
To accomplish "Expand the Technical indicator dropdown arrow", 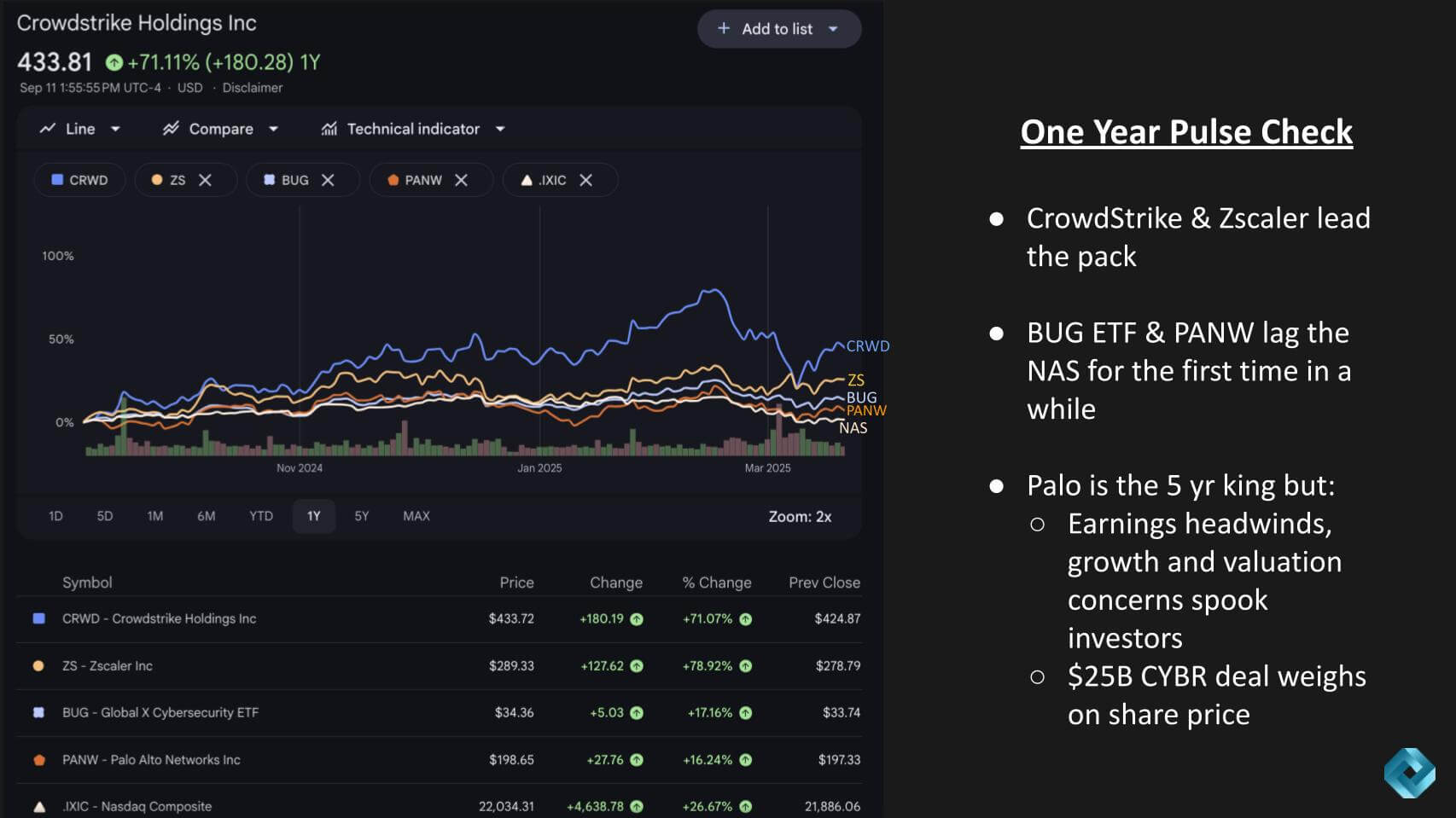I will point(500,129).
